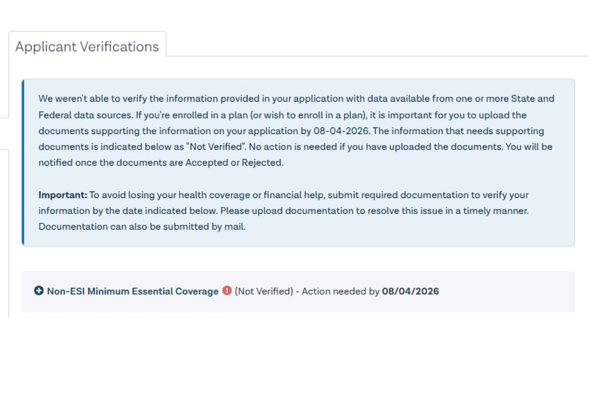Click the bold 'Important:' label in the notice
This screenshot has height=400, width=600.
click(x=63, y=195)
